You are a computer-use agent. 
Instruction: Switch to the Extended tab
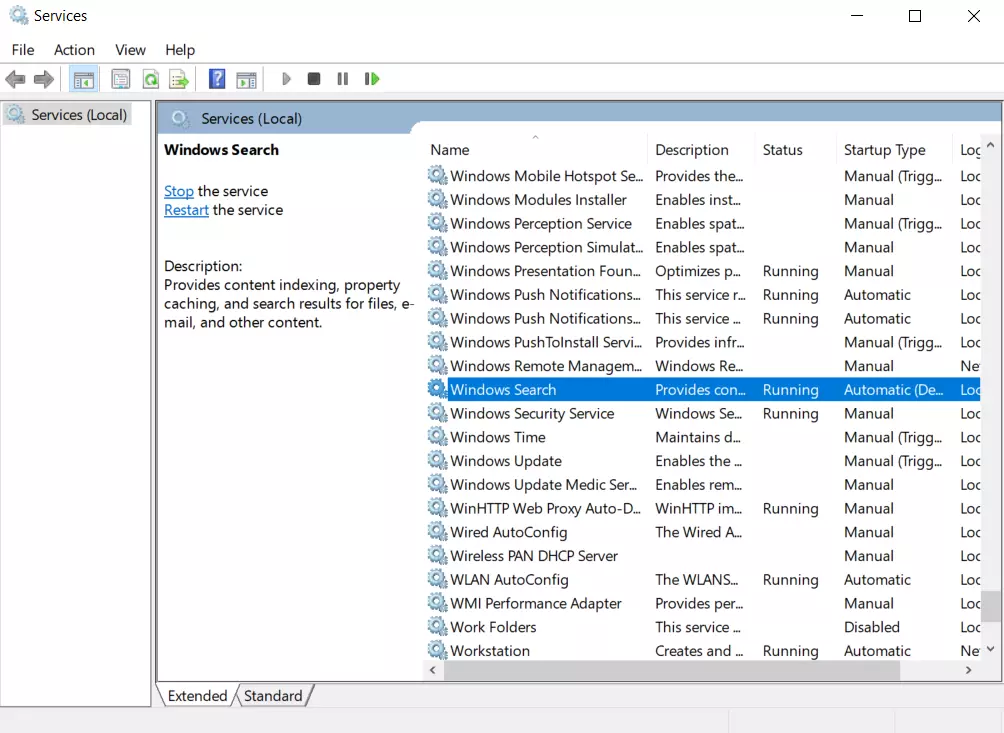click(197, 696)
